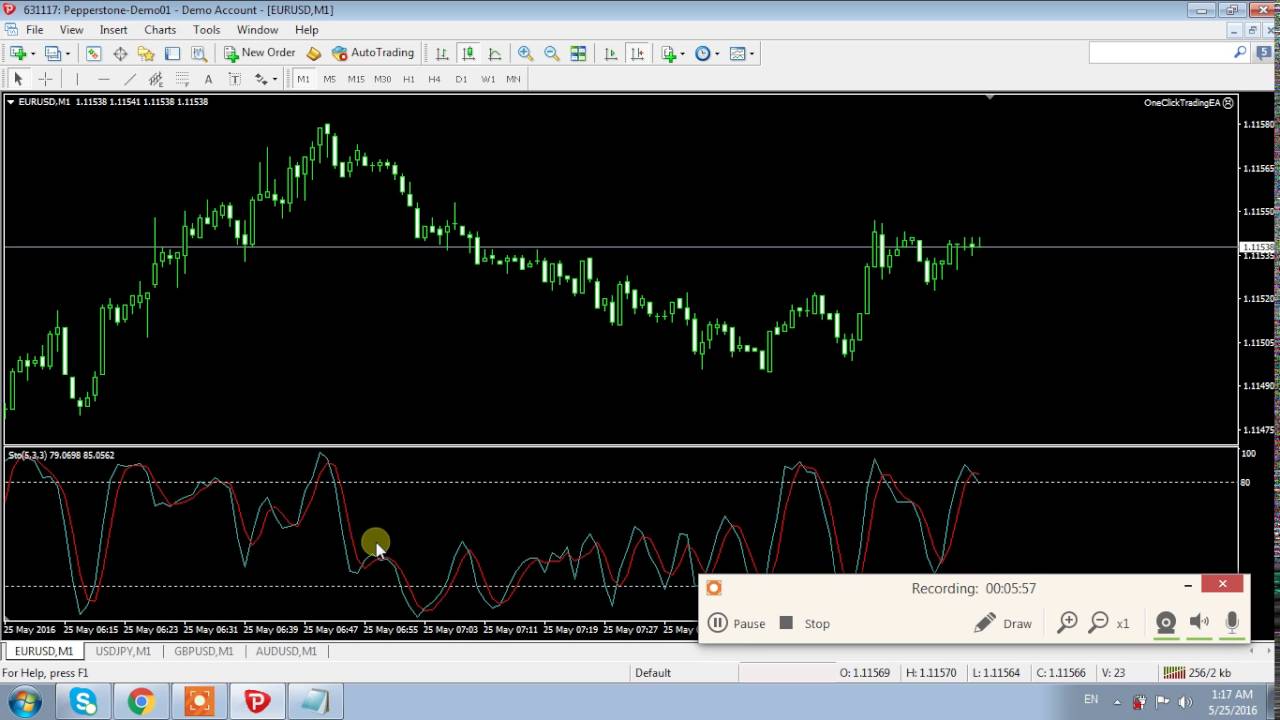Viewport: 1280px width, 720px height.
Task: Pause the screen recording
Action: 737,623
